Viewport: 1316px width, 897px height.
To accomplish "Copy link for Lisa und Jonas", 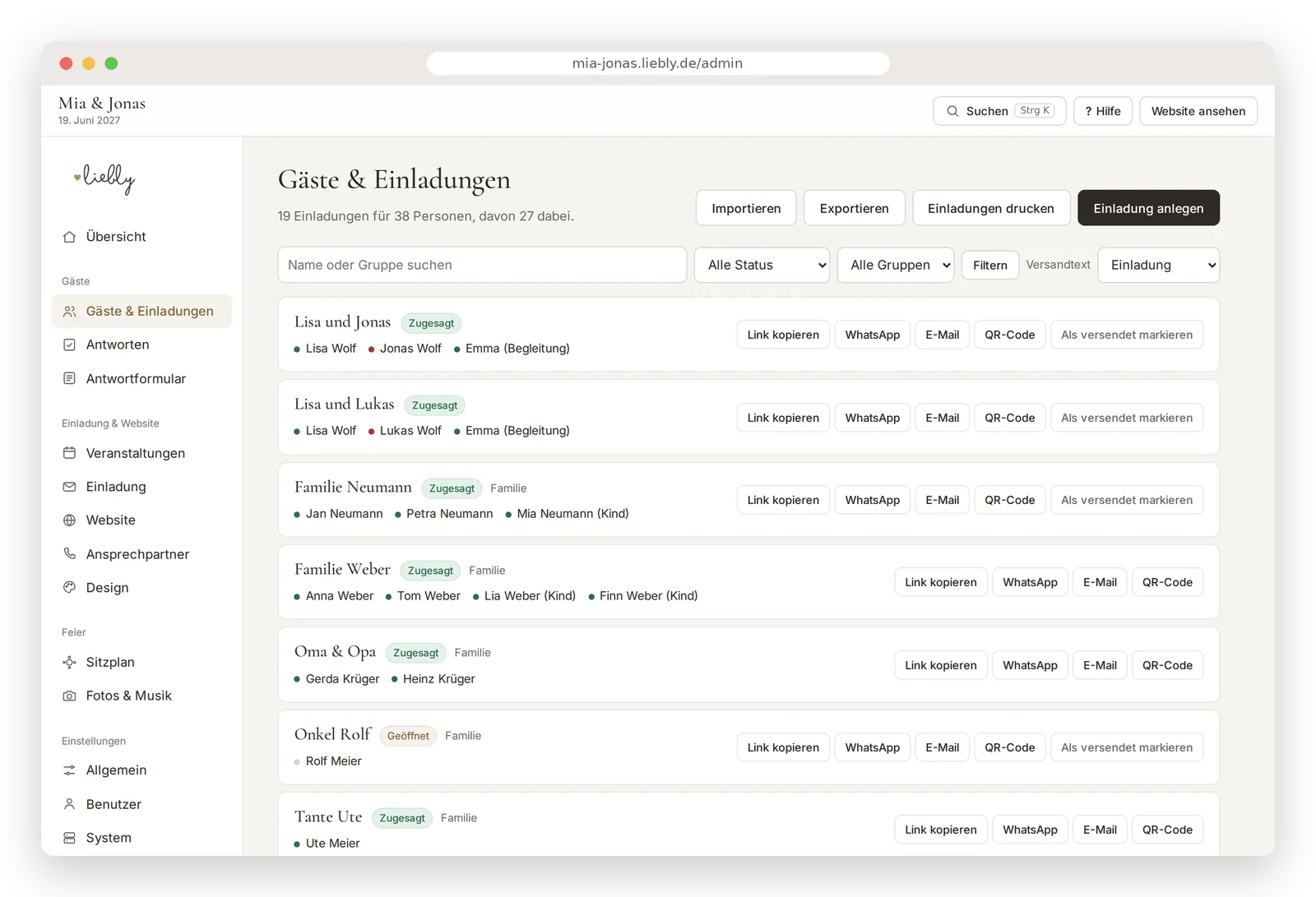I will point(783,335).
